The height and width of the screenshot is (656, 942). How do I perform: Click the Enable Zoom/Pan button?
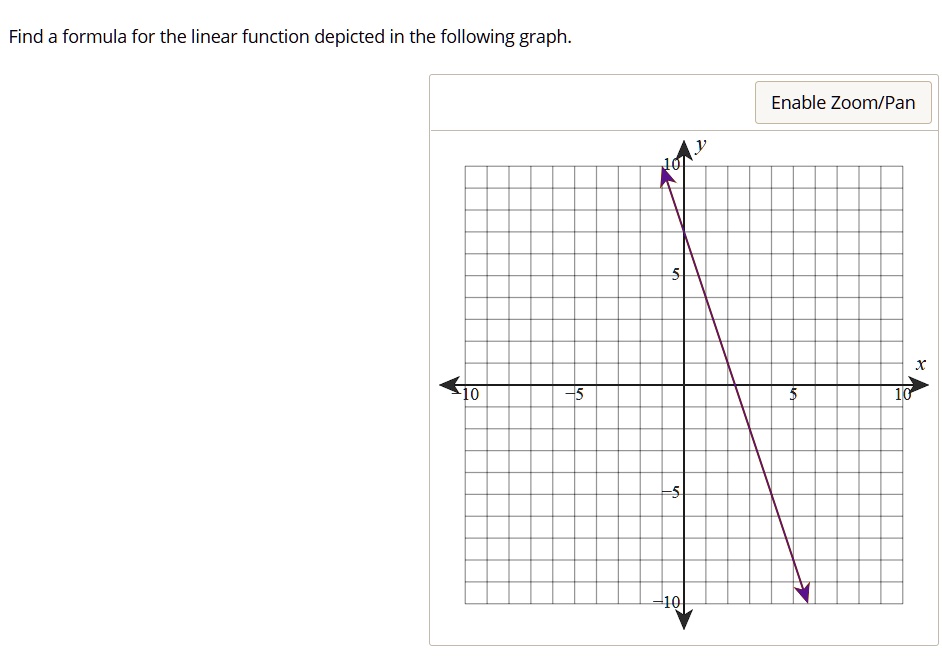[843, 102]
